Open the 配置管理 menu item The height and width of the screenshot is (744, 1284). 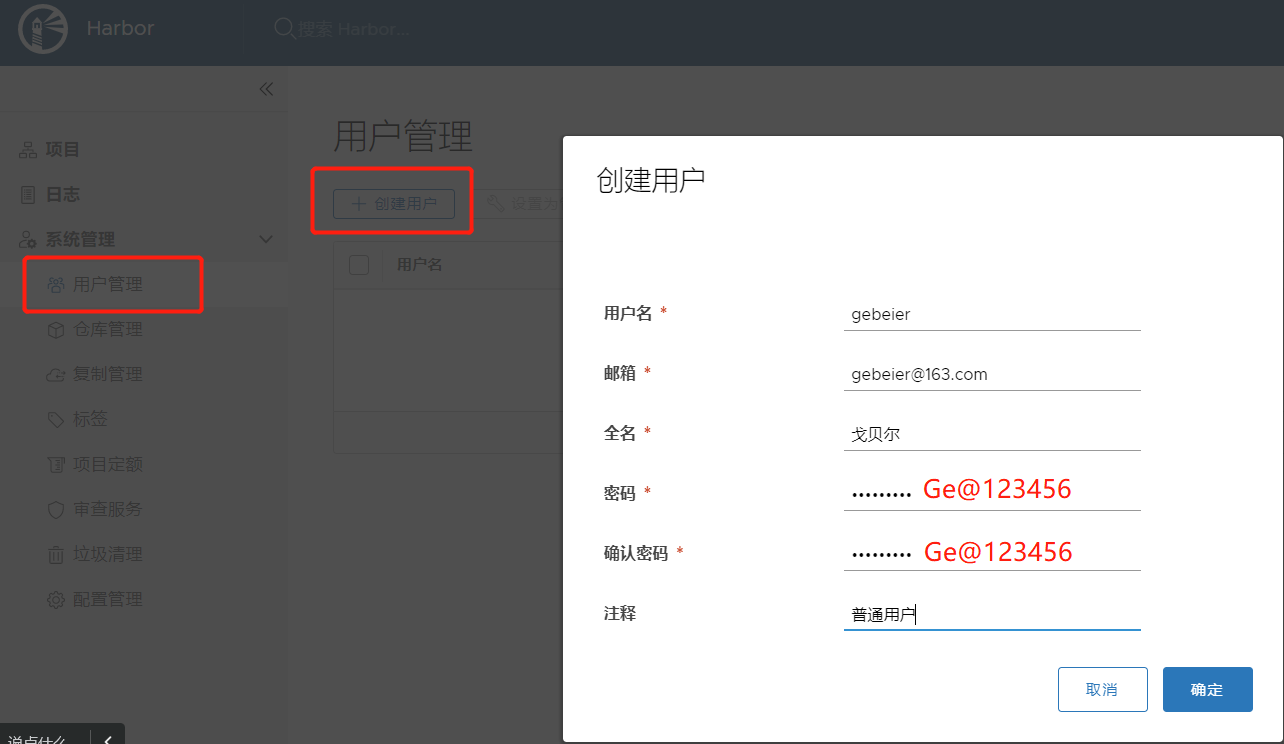pos(108,600)
